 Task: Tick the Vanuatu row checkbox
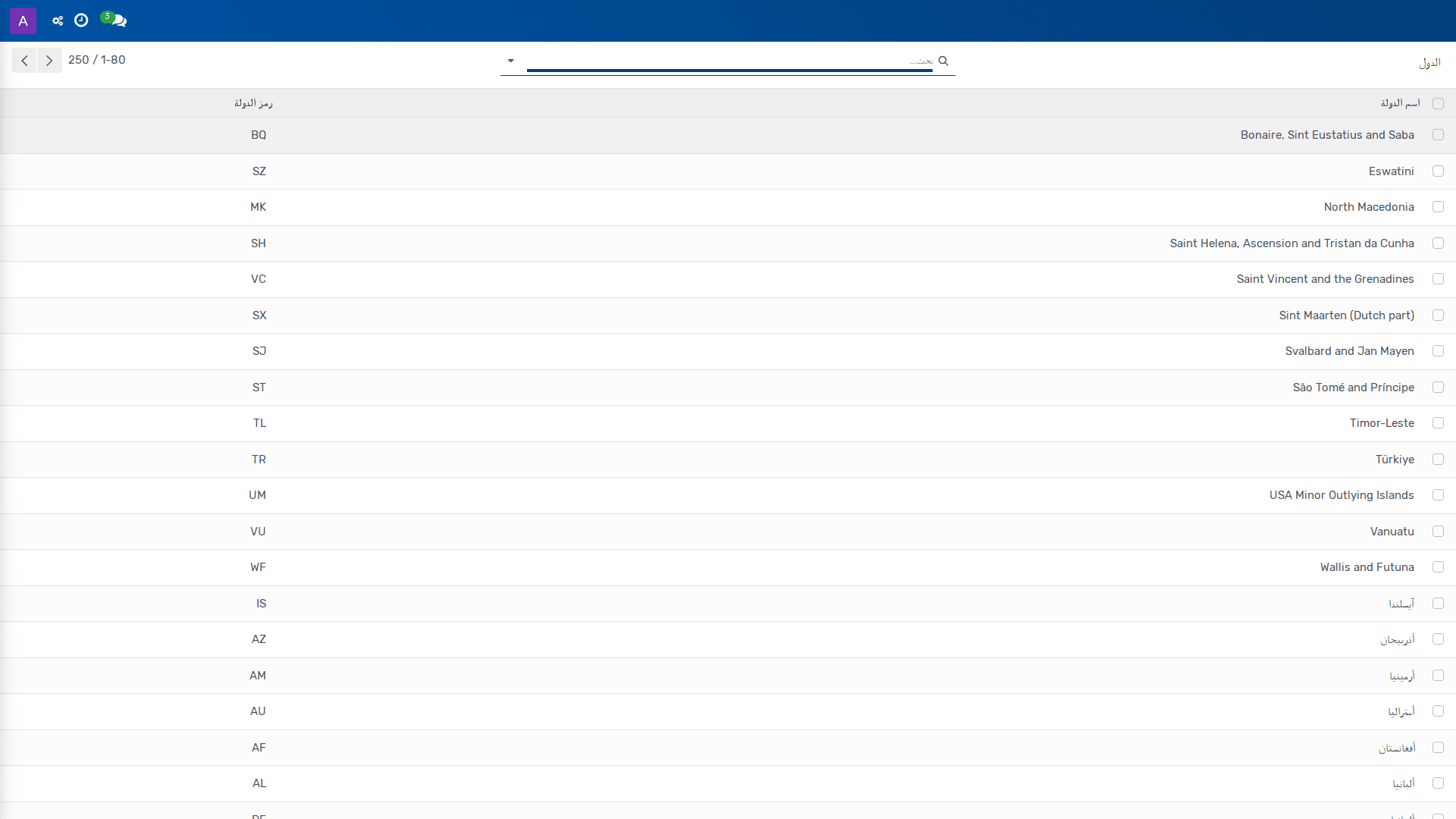pyautogui.click(x=1438, y=532)
